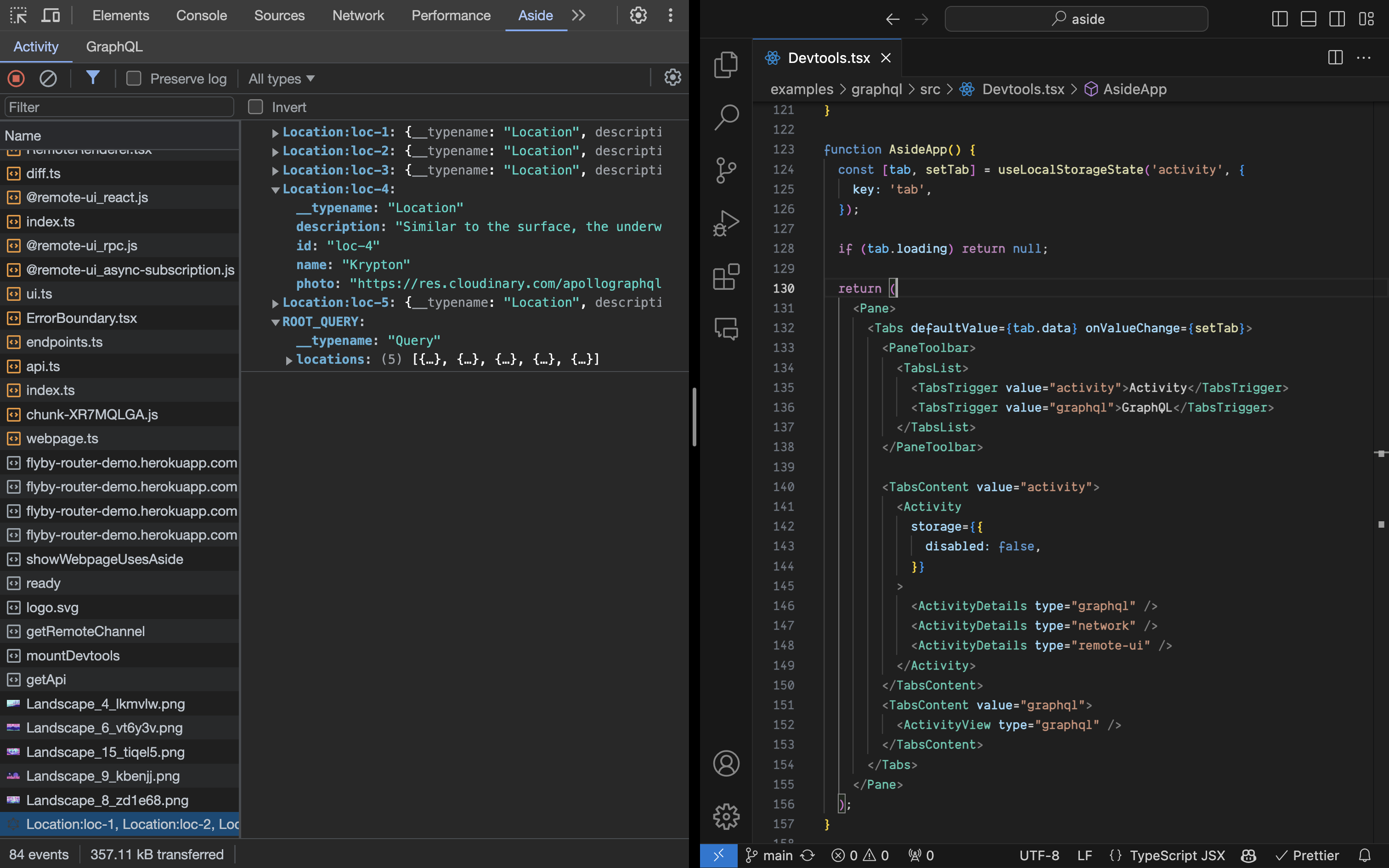This screenshot has width=1389, height=868.
Task: Toggle primary side bar layout button
Action: point(1279,19)
